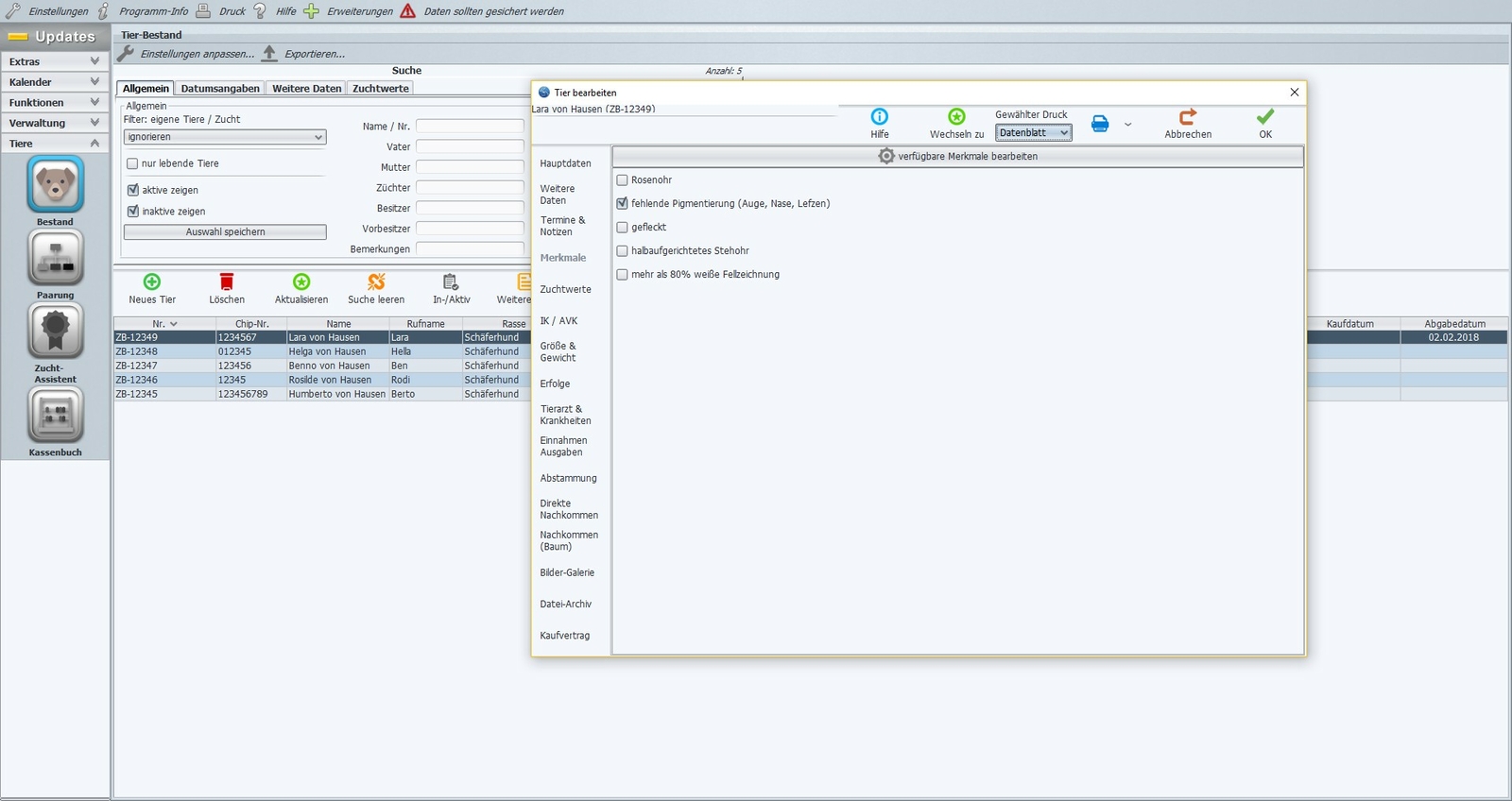Check the gefleckt trait checkbox
1512x801 pixels.
point(622,227)
